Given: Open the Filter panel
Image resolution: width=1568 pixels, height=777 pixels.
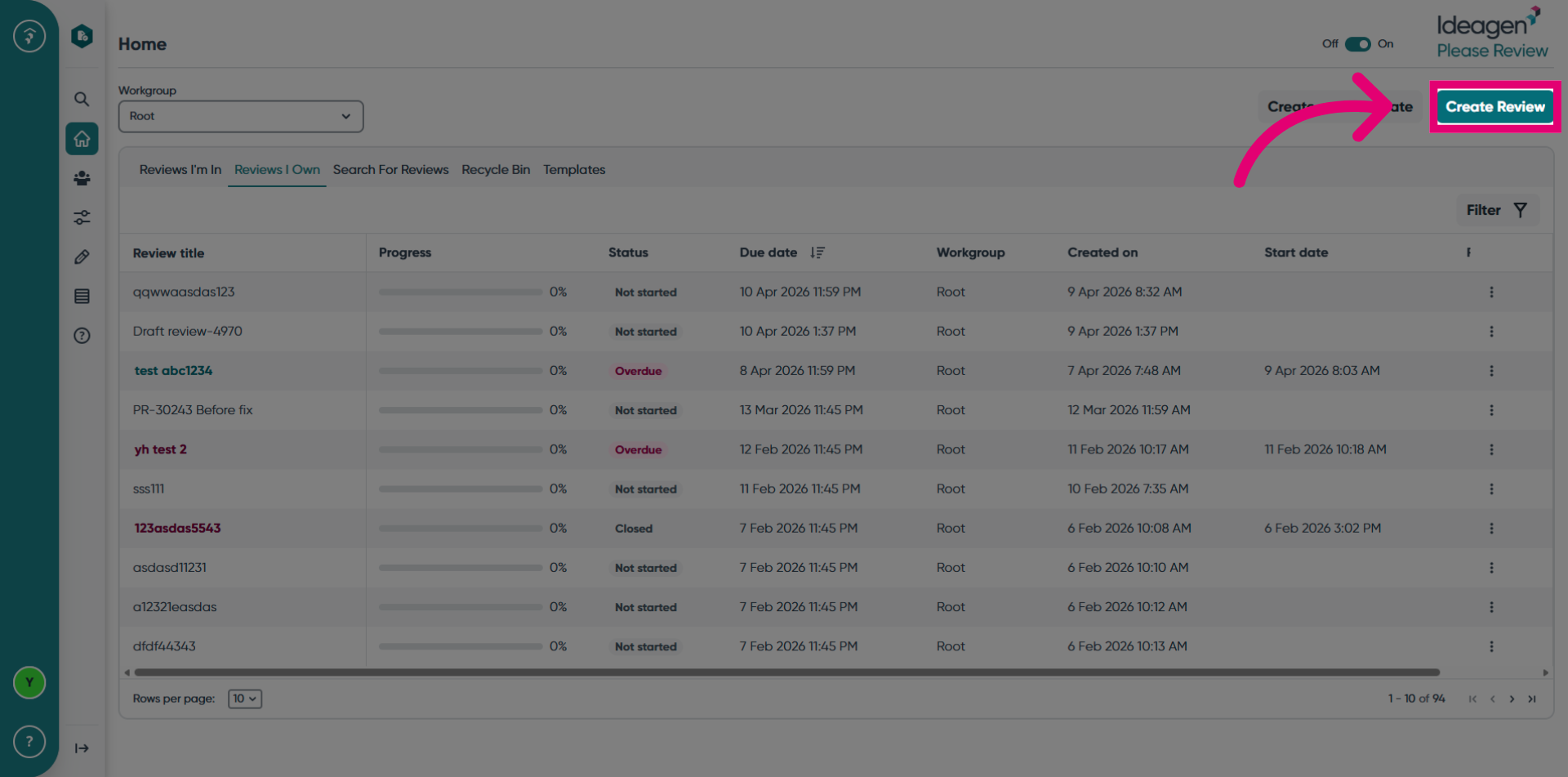Looking at the screenshot, I should [1497, 210].
